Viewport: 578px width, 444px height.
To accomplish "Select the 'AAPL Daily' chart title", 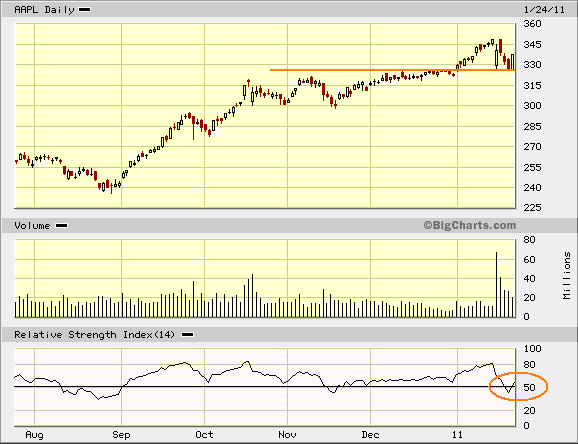I will (x=44, y=10).
